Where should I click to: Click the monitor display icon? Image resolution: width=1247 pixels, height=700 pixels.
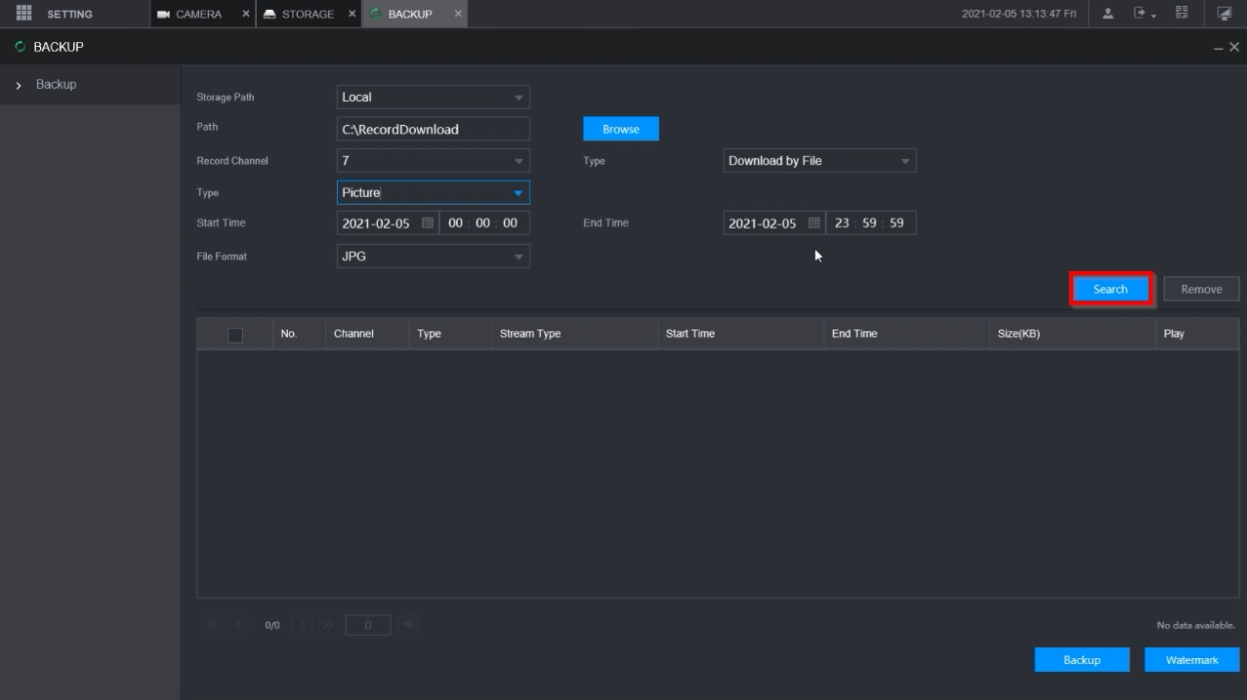pyautogui.click(x=1224, y=14)
